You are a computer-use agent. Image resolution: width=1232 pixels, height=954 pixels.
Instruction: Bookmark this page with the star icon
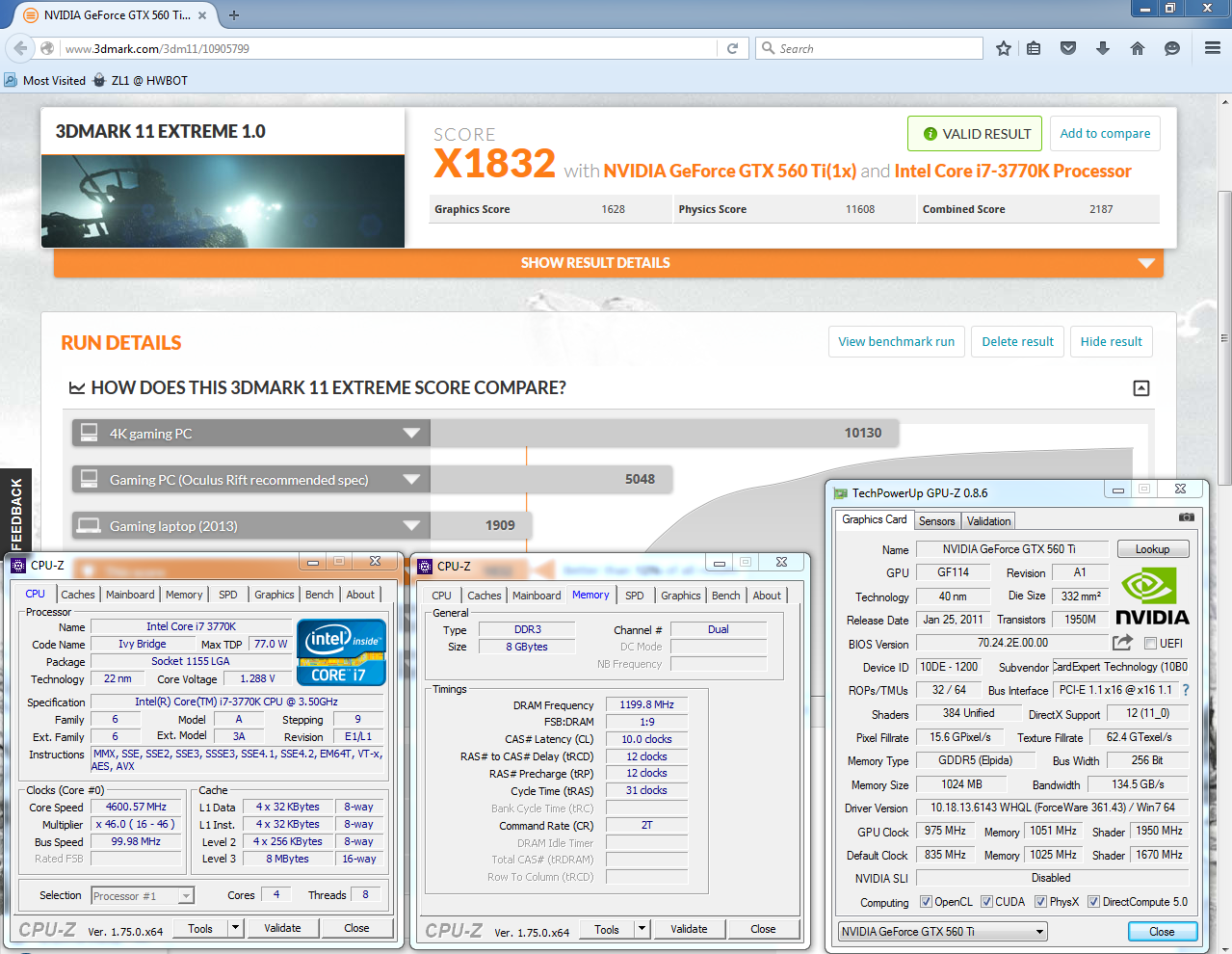click(1004, 48)
